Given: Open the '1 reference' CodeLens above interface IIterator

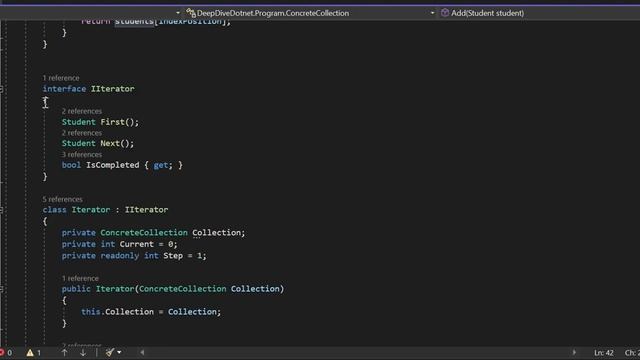Looking at the screenshot, I should tap(61, 78).
